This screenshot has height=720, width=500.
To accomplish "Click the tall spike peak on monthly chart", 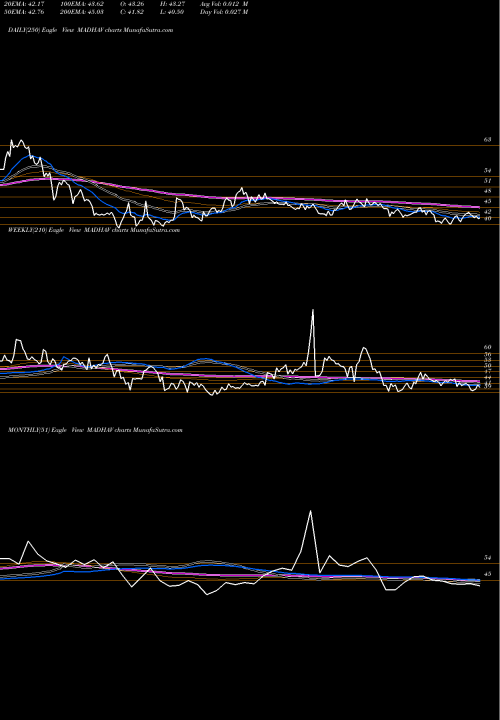I will [311, 512].
